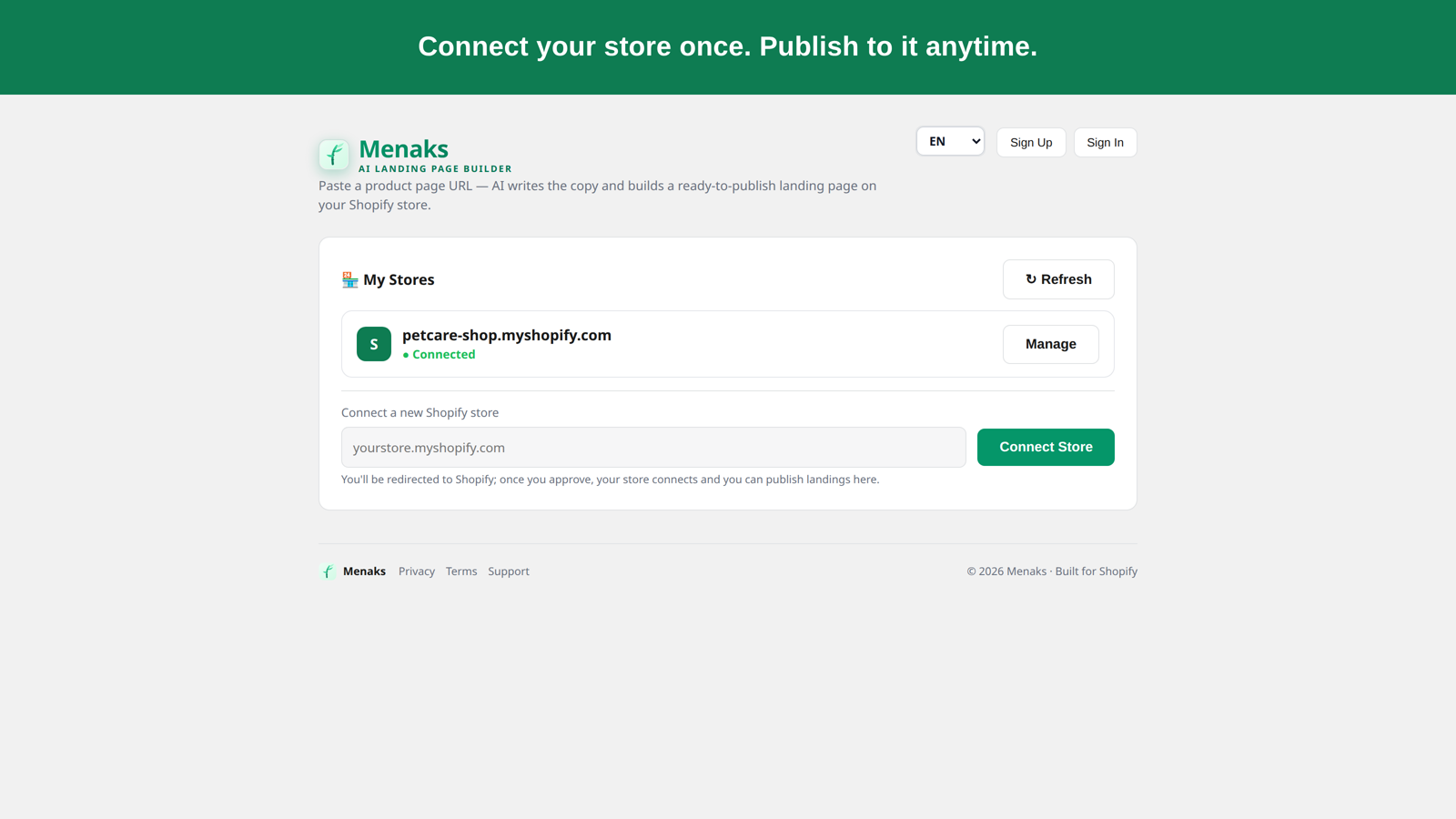The height and width of the screenshot is (819, 1456).
Task: Open the EN language dropdown
Action: (950, 141)
